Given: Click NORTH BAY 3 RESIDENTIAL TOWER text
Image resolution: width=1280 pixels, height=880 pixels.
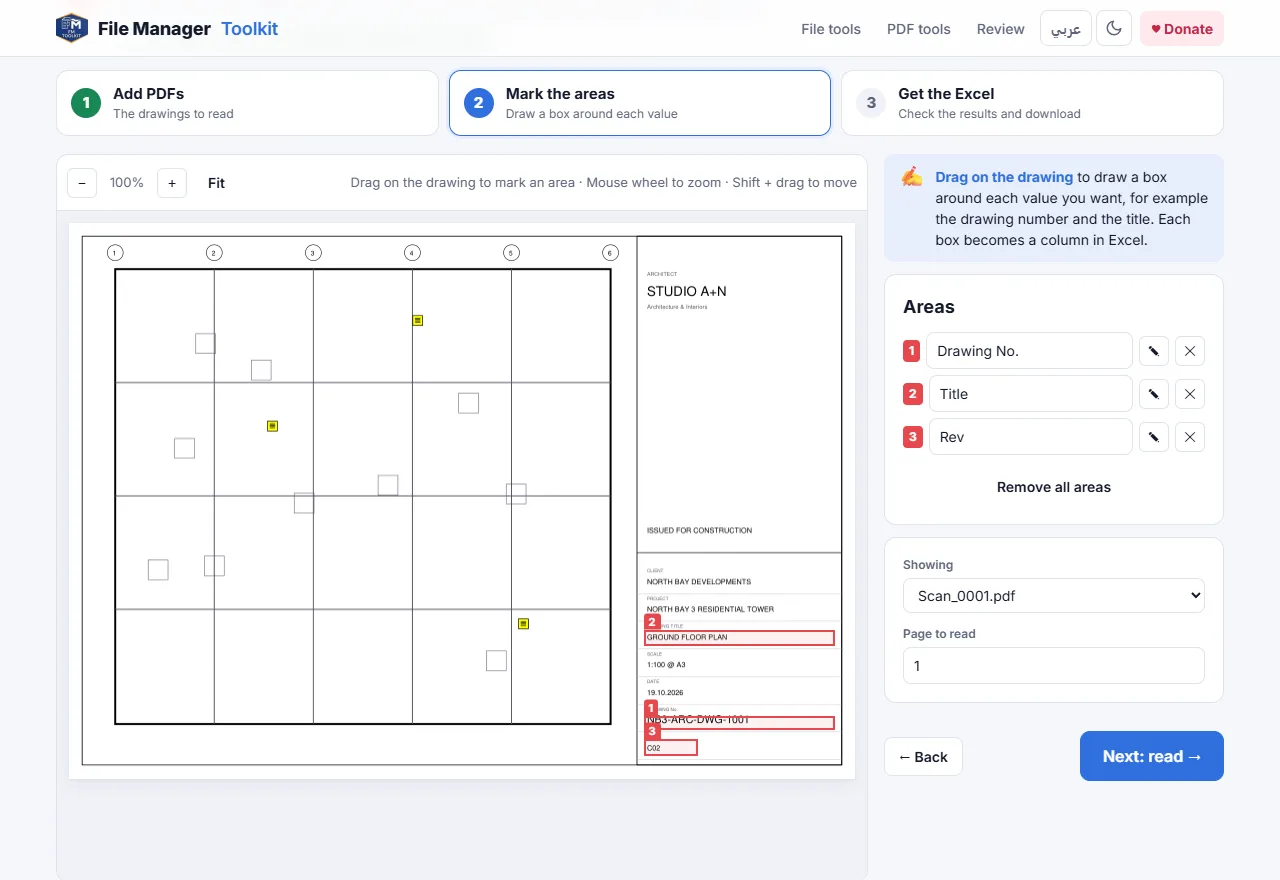Looking at the screenshot, I should (710, 609).
